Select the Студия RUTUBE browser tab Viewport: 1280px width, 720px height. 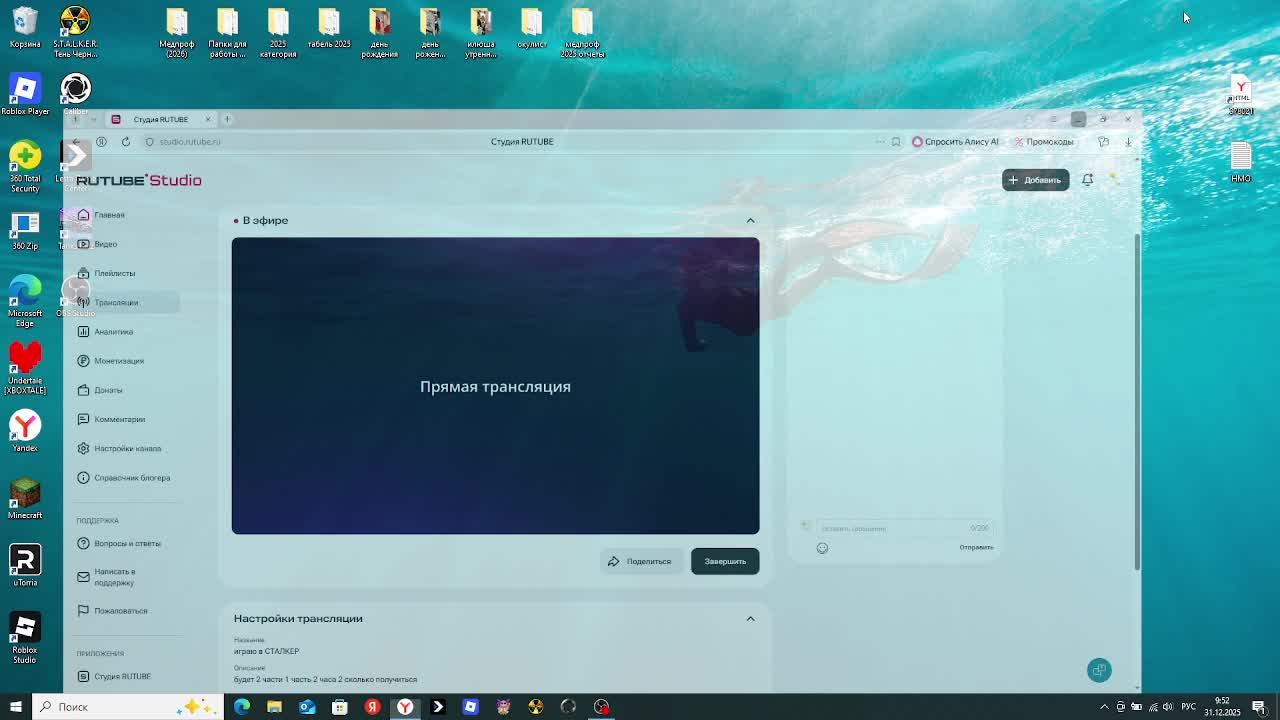[x=160, y=119]
